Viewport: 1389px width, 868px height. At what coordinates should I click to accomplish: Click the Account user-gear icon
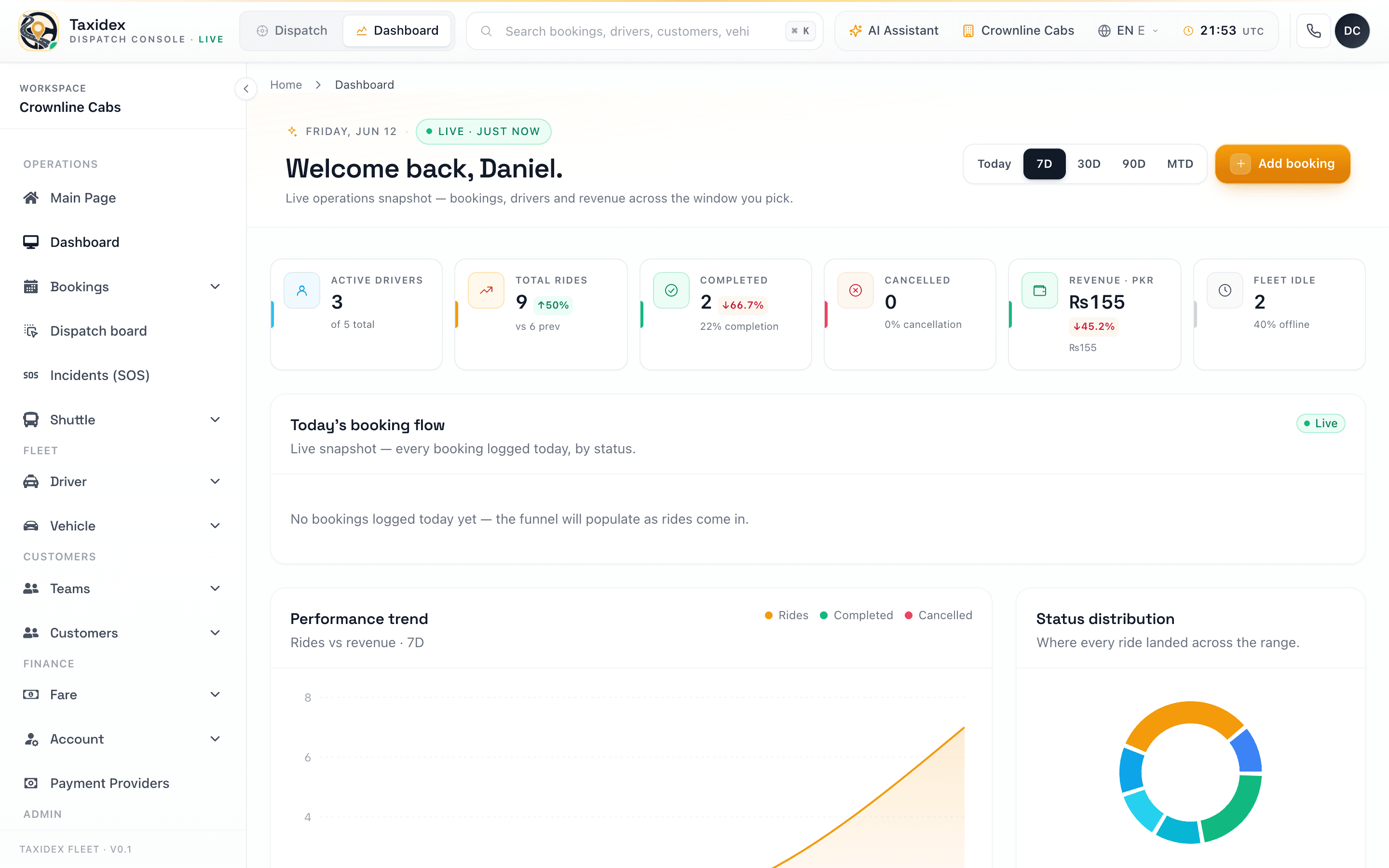[x=31, y=739]
